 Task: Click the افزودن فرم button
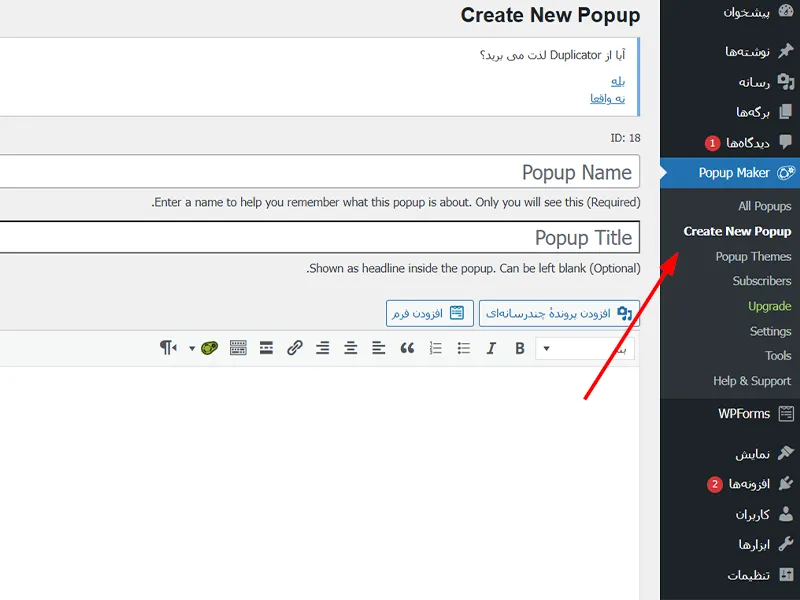pyautogui.click(x=429, y=313)
